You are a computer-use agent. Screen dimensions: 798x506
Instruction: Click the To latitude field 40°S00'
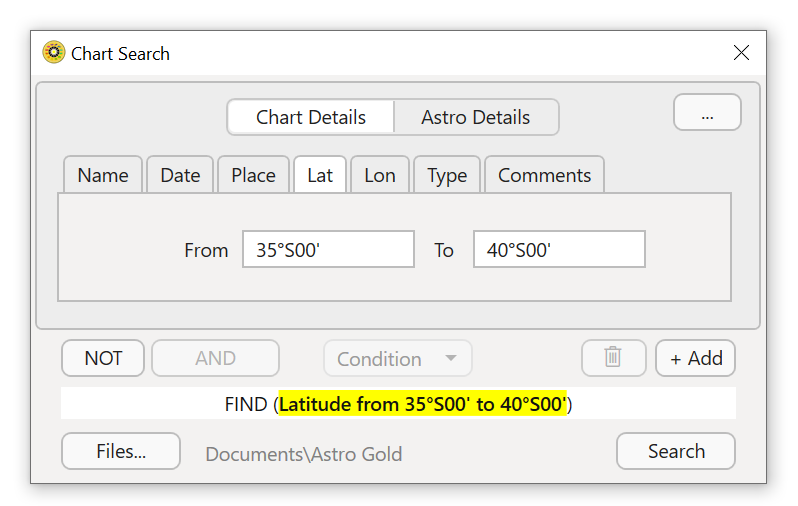559,249
